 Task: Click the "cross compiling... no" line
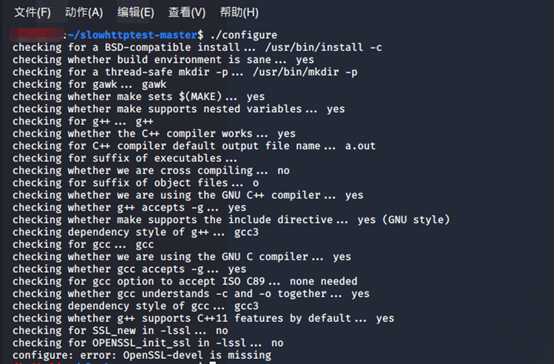[x=151, y=171]
